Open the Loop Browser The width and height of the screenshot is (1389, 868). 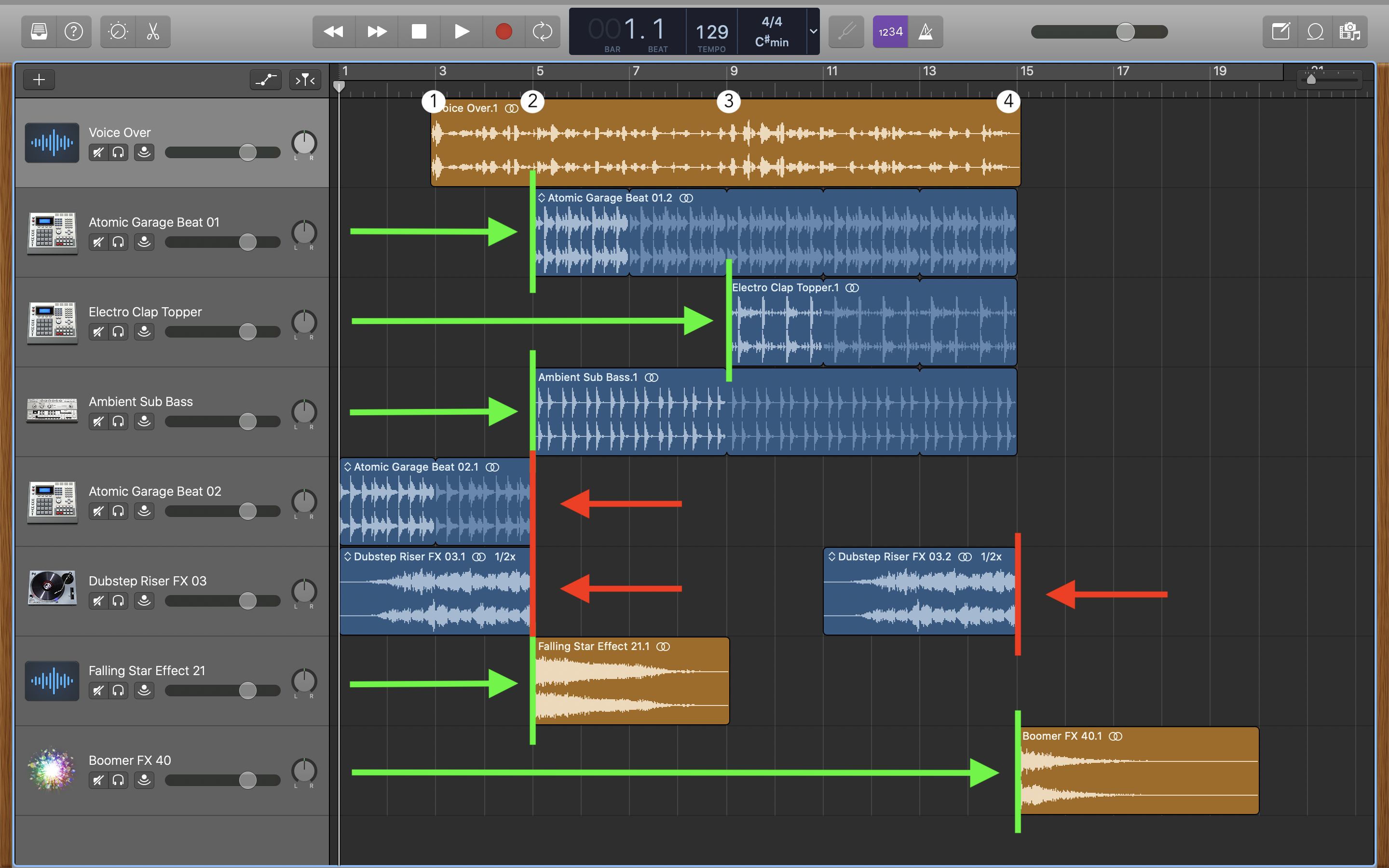click(x=1315, y=31)
